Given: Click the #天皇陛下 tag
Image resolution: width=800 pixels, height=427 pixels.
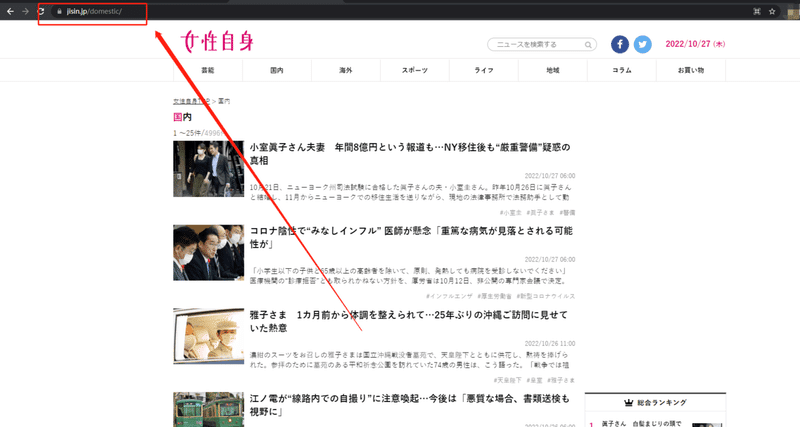Looking at the screenshot, I should point(508,380).
